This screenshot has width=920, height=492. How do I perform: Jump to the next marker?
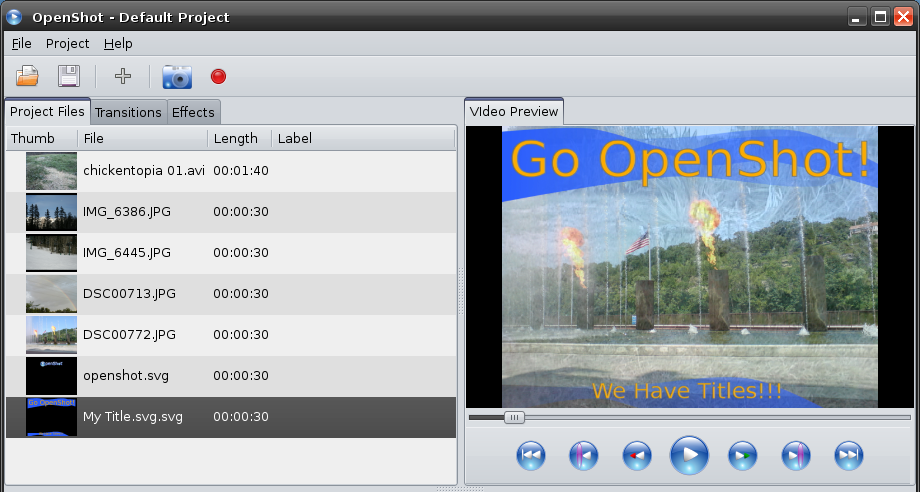[x=796, y=456]
